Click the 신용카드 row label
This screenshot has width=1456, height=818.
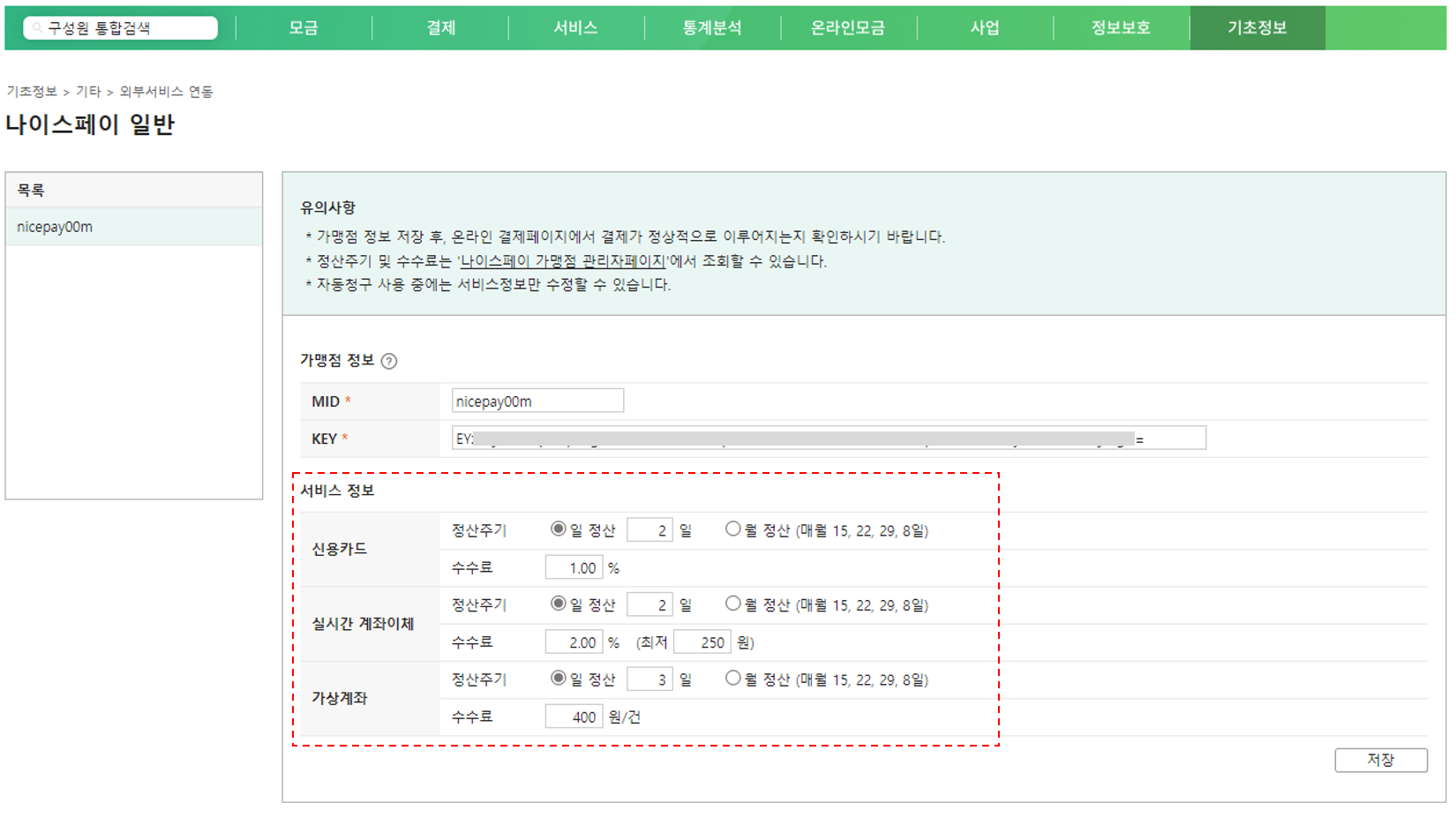pos(339,549)
